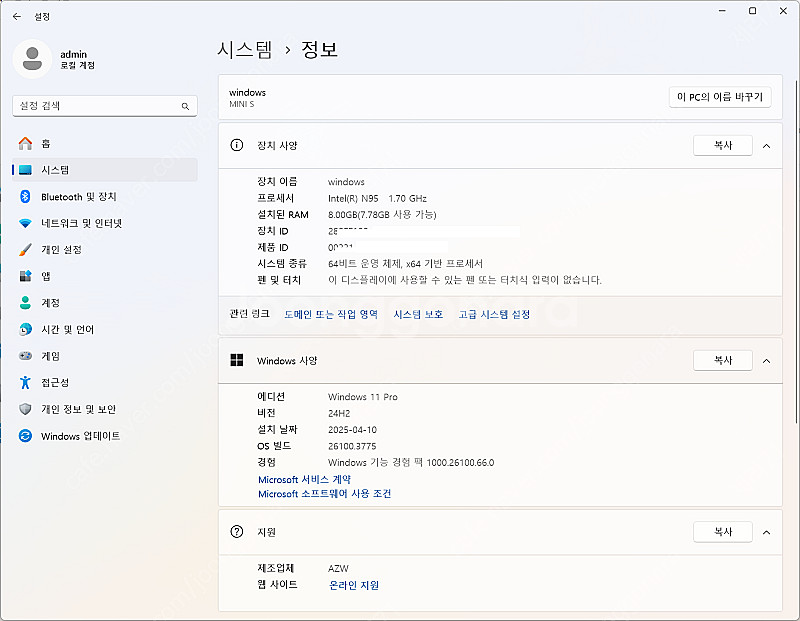The width and height of the screenshot is (800, 621).
Task: Go to 개인 설정 page
Action: (105, 250)
